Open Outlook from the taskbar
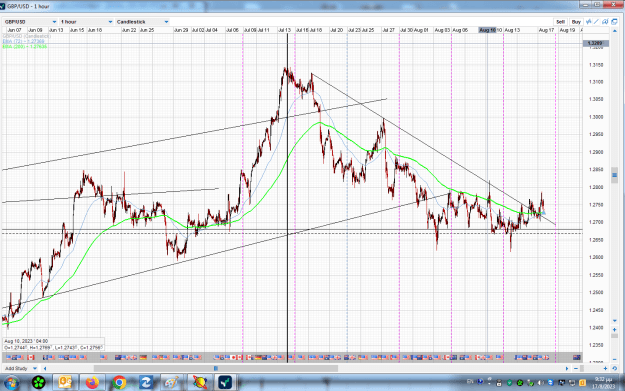Screen dimensions: 625x391 coord(65,383)
